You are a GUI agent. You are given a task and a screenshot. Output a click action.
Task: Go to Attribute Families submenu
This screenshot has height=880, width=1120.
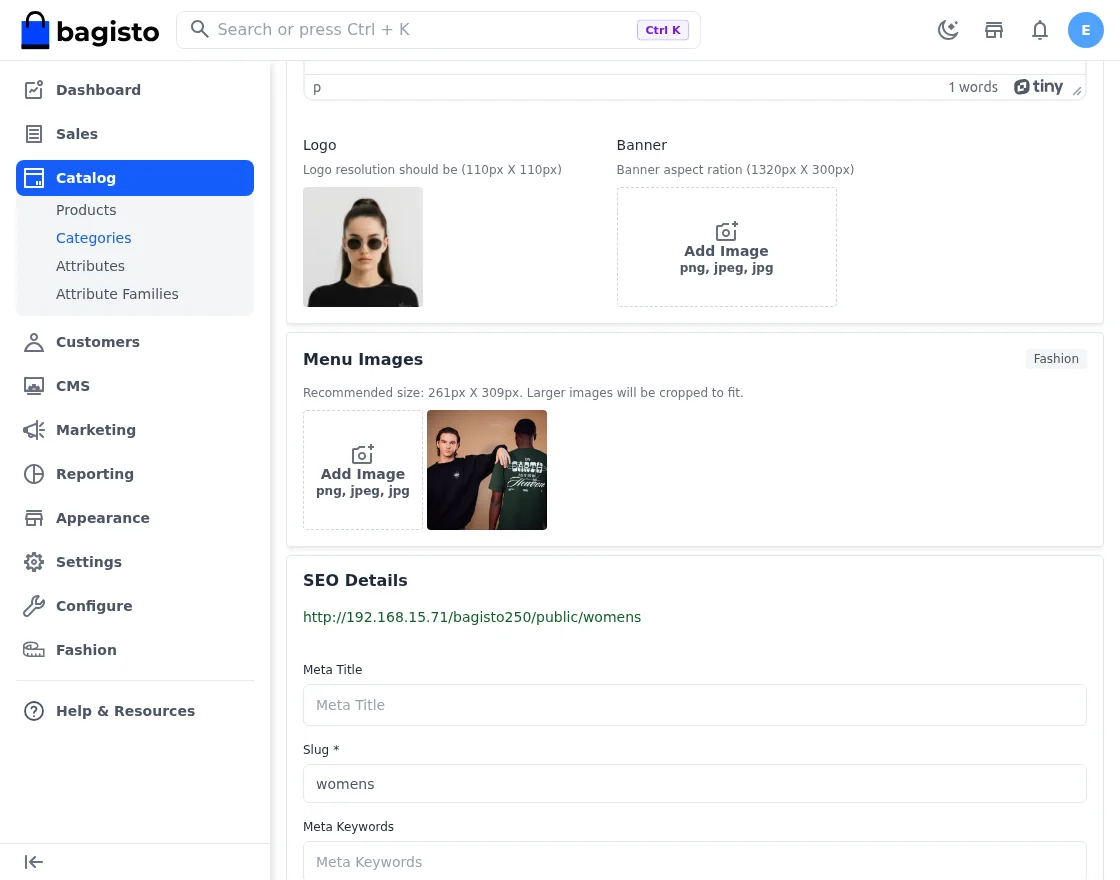(x=117, y=294)
